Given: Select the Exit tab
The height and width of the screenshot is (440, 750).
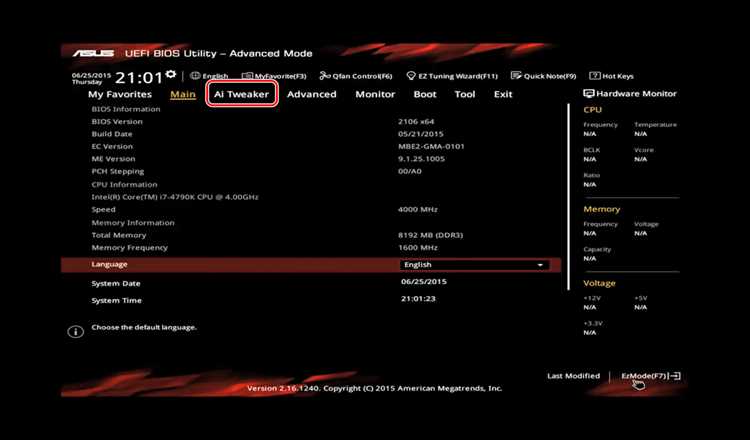Looking at the screenshot, I should coord(503,94).
